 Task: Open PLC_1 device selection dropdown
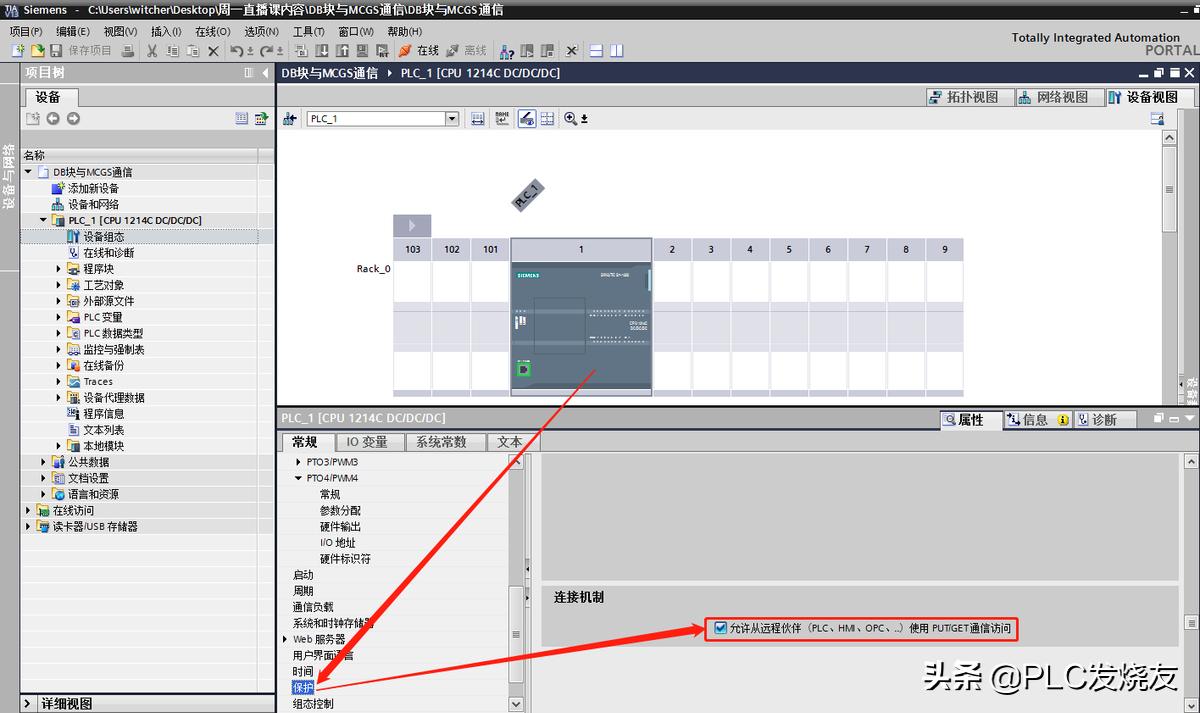click(x=452, y=119)
